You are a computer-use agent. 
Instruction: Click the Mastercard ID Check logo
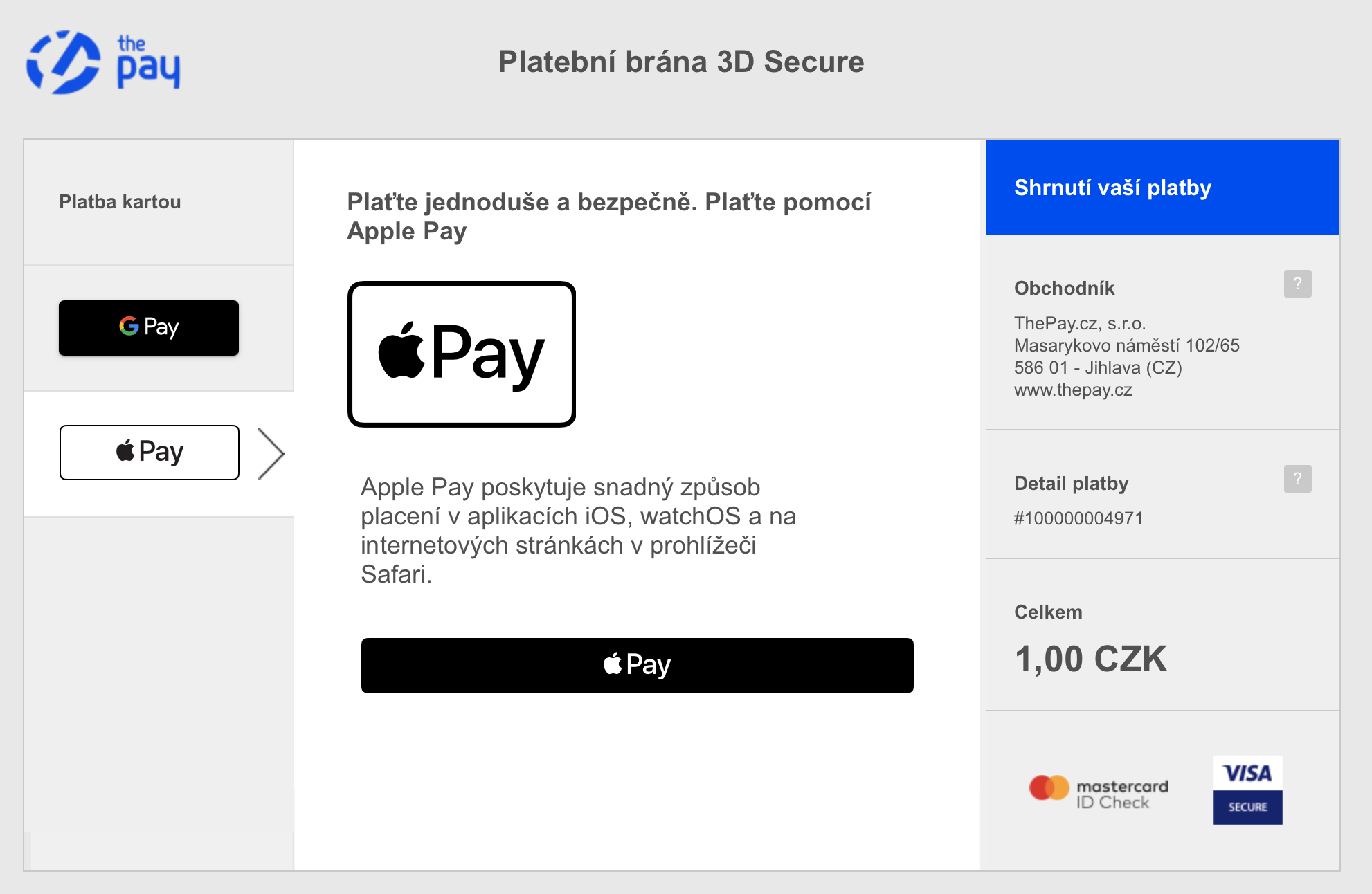coord(1099,793)
